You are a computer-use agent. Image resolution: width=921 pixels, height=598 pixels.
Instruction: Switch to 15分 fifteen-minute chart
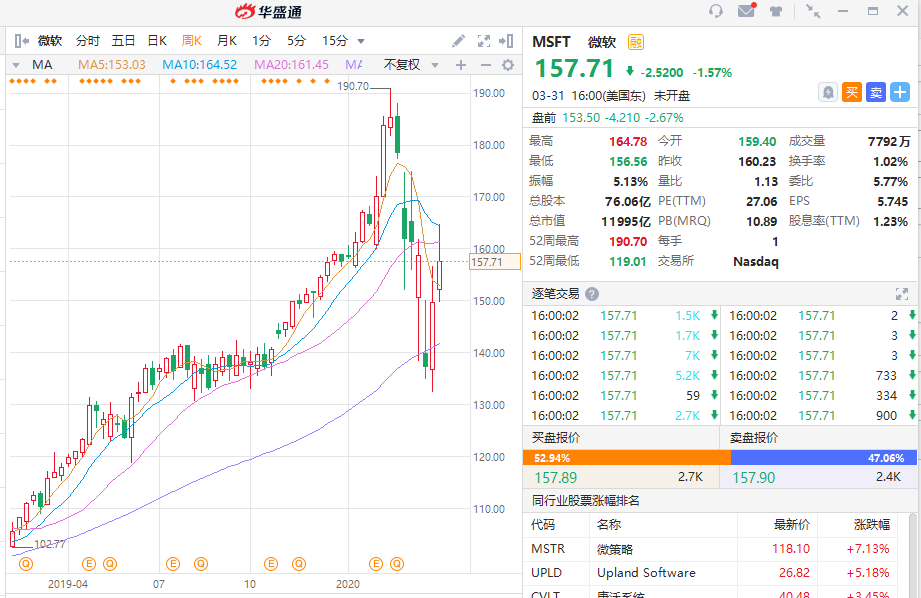coord(335,41)
